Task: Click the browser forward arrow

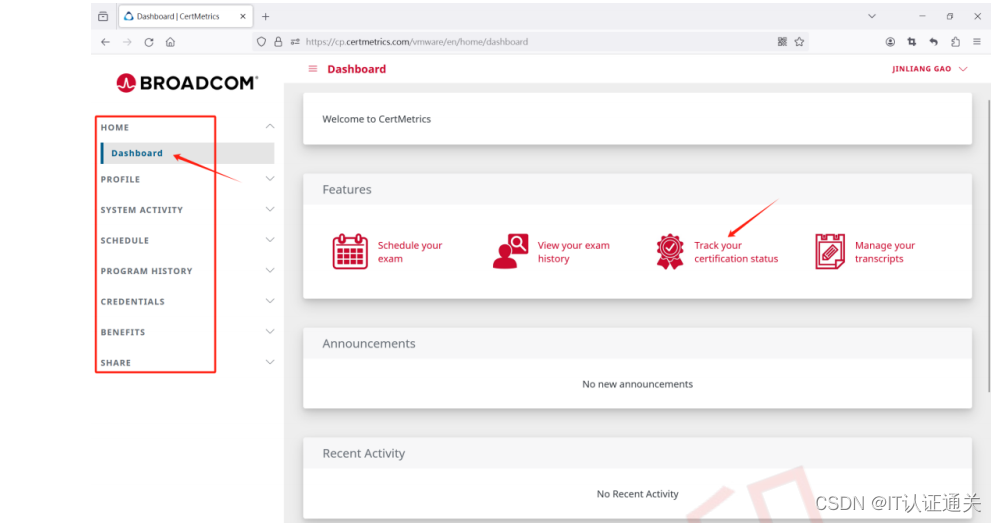Action: point(127,42)
